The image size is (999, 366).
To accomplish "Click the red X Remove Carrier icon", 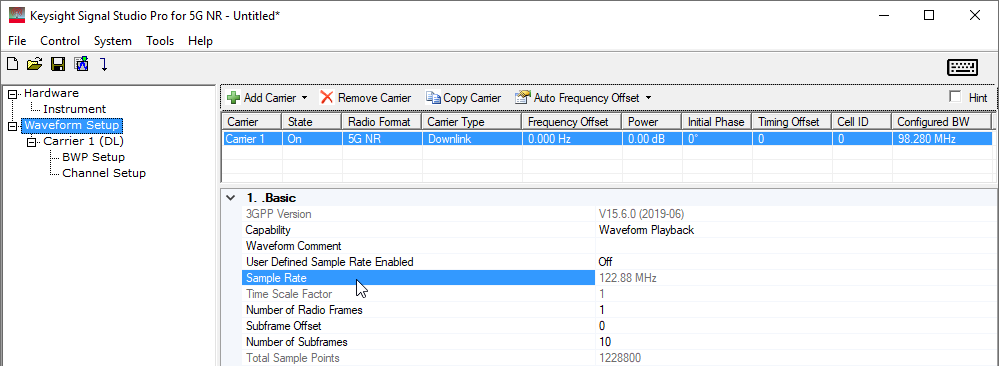I will (x=327, y=98).
